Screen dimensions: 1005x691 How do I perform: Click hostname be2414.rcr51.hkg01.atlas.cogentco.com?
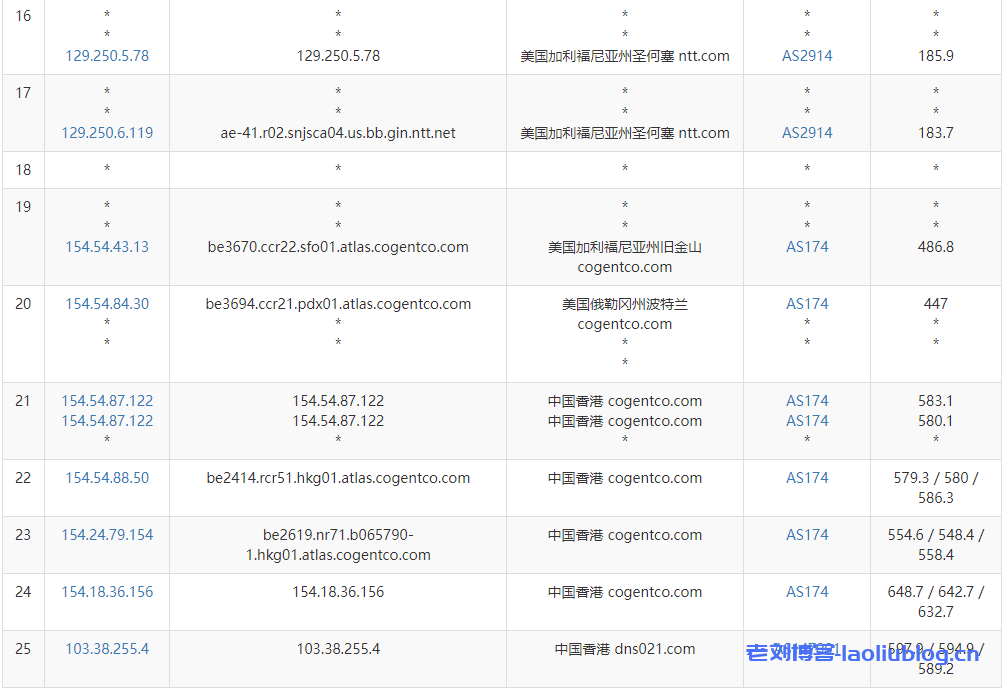point(338,478)
